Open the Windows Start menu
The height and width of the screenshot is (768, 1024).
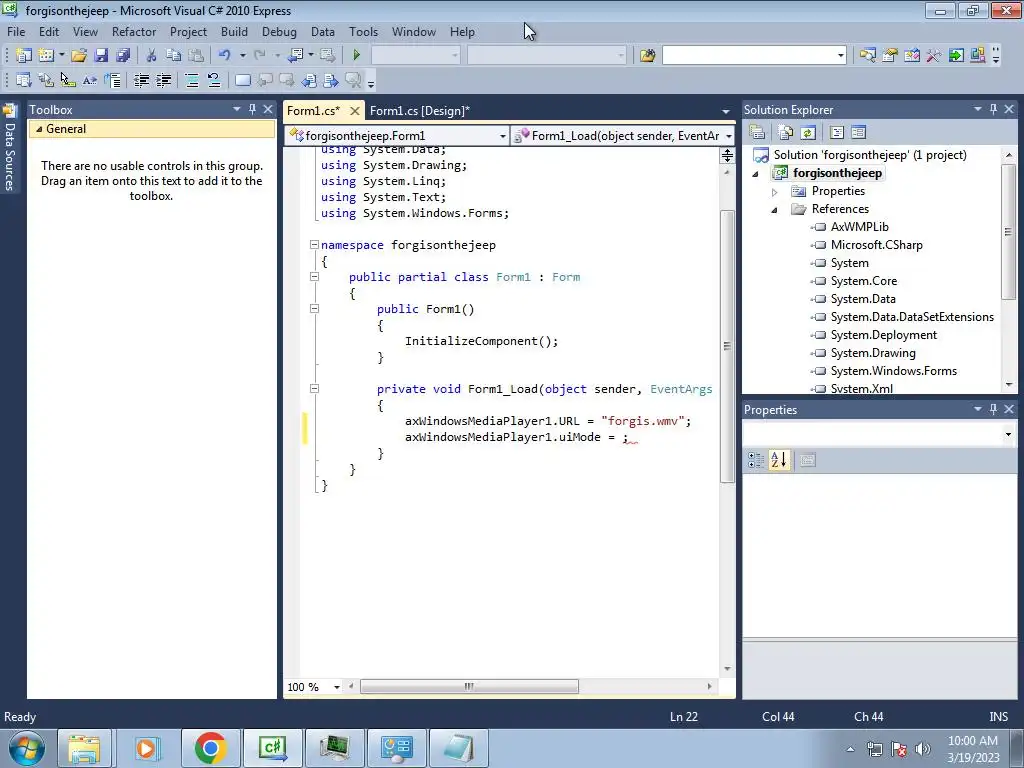click(26, 748)
